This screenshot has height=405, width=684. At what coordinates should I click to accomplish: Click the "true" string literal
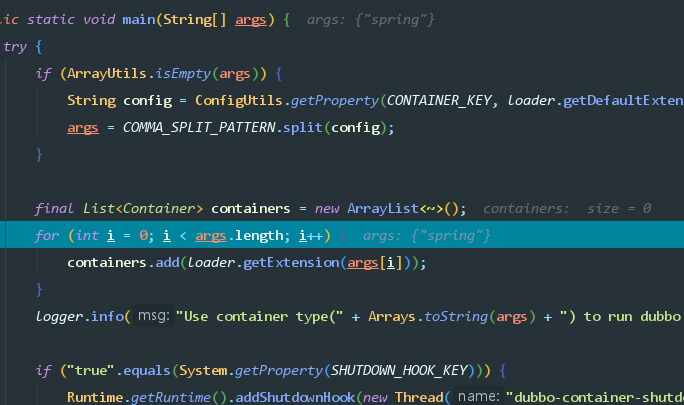[81, 370]
